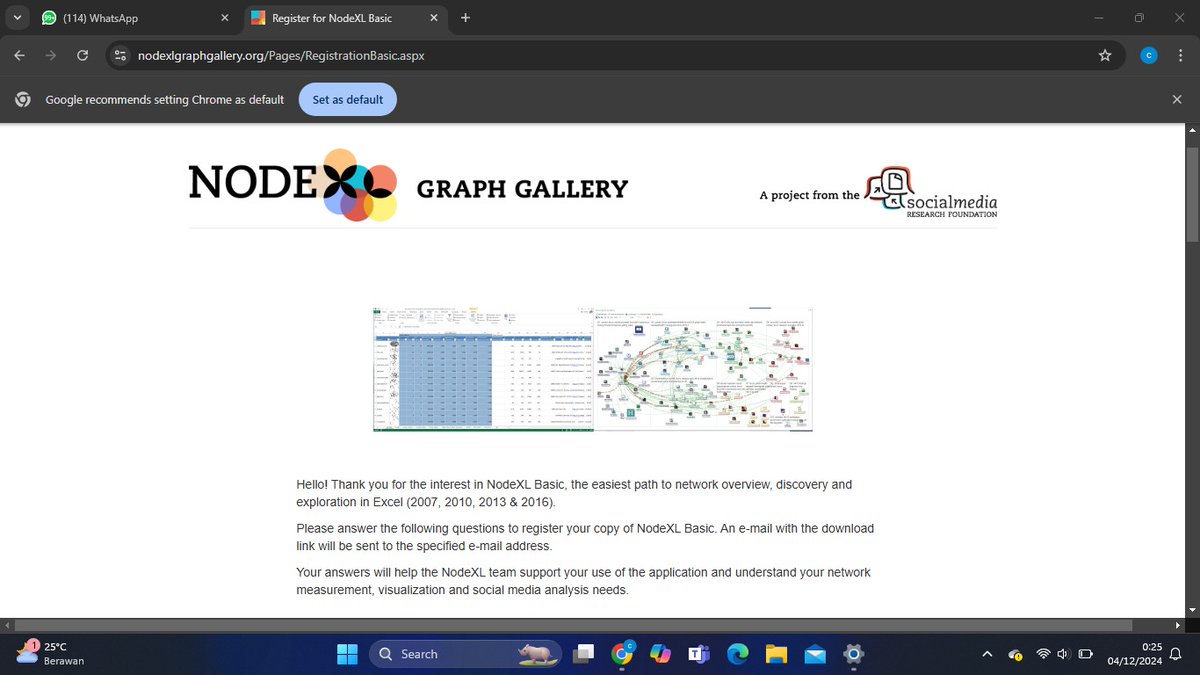
Task: Go forward to the next page
Action: point(50,56)
